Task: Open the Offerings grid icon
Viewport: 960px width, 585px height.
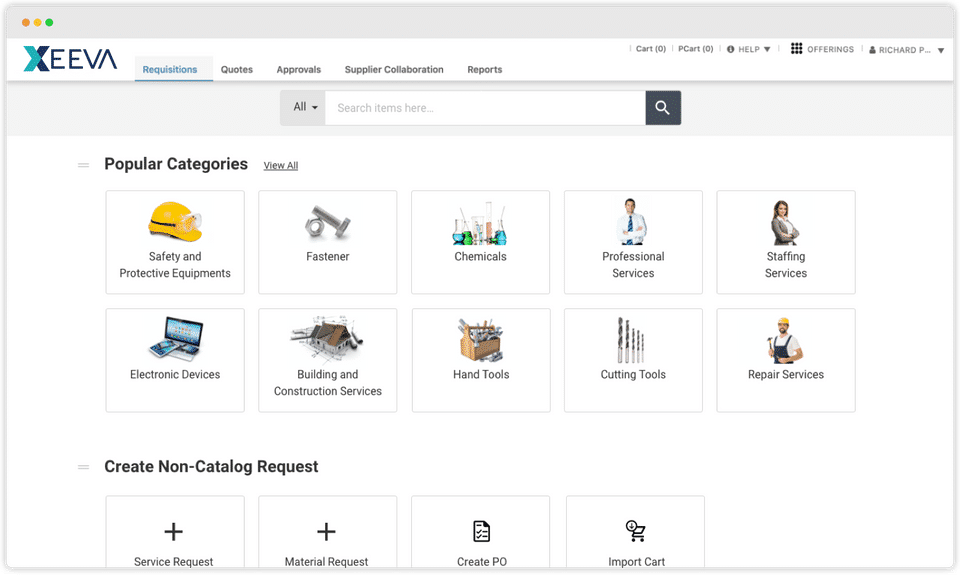Action: click(x=796, y=48)
